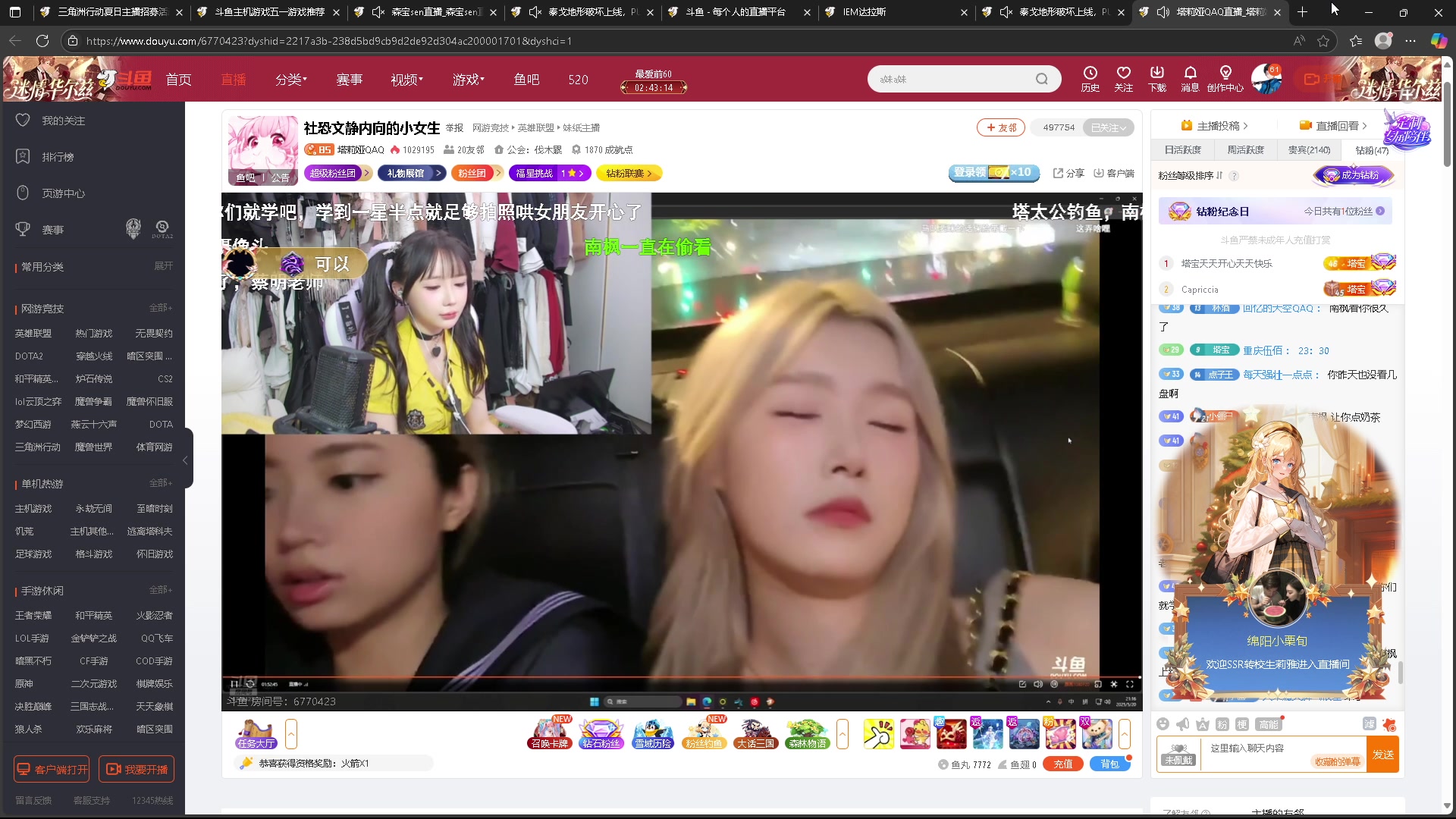Image resolution: width=1456 pixels, height=819 pixels.
Task: Open 鱼吧 in the top navigation
Action: [526, 79]
